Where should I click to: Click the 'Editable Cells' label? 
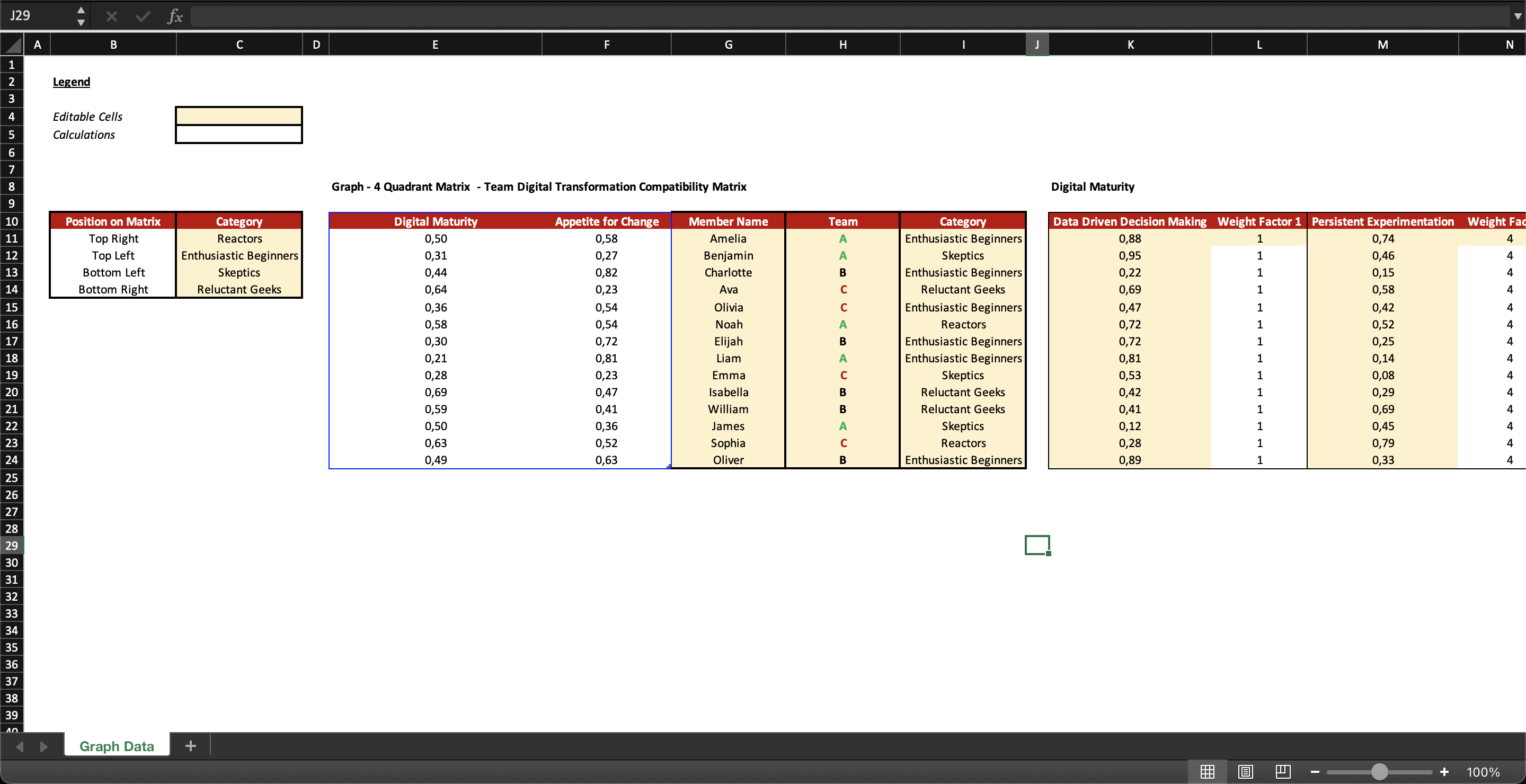(x=87, y=117)
